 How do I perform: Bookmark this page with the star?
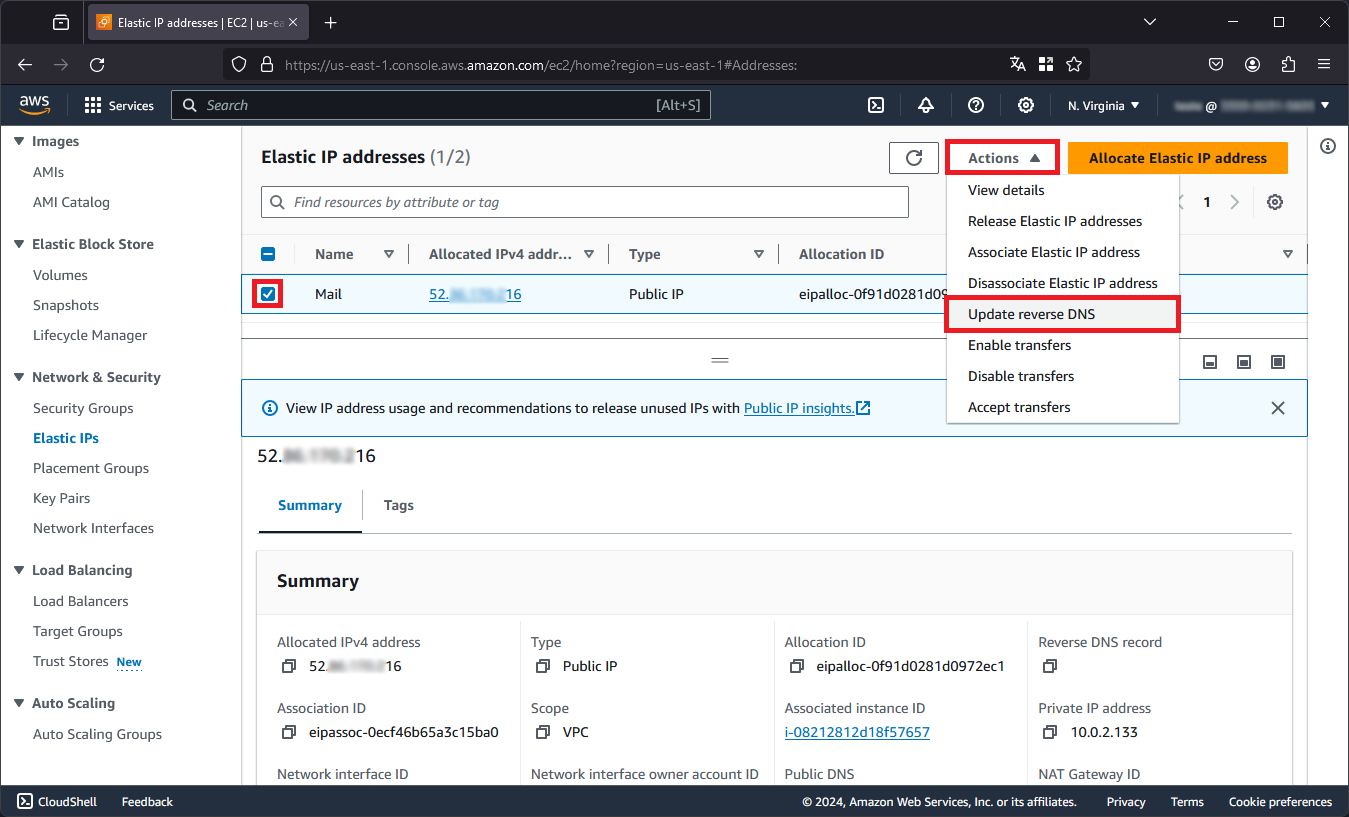tap(1074, 64)
